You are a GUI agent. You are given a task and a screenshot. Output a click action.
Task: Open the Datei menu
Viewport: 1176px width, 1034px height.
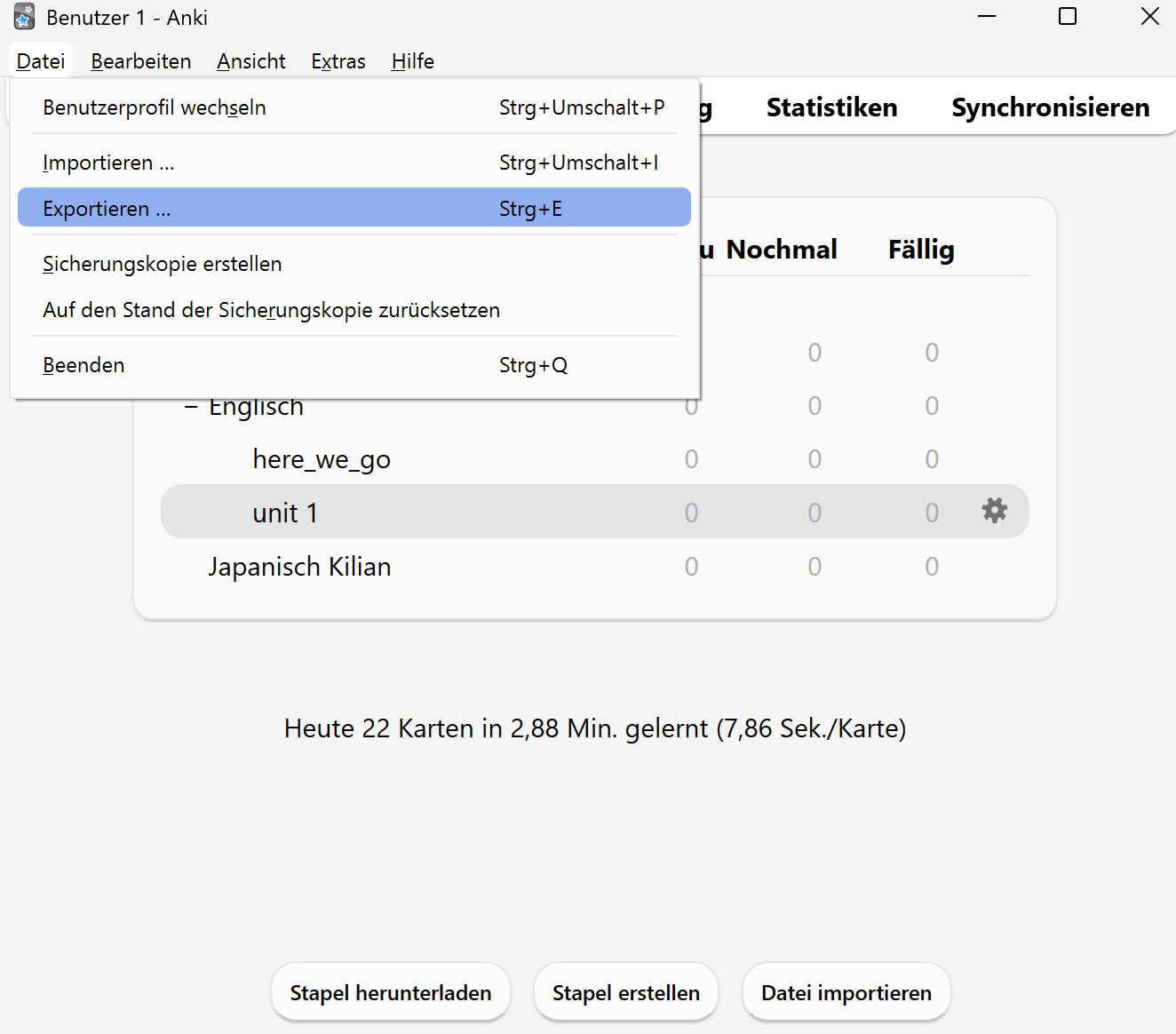(41, 61)
